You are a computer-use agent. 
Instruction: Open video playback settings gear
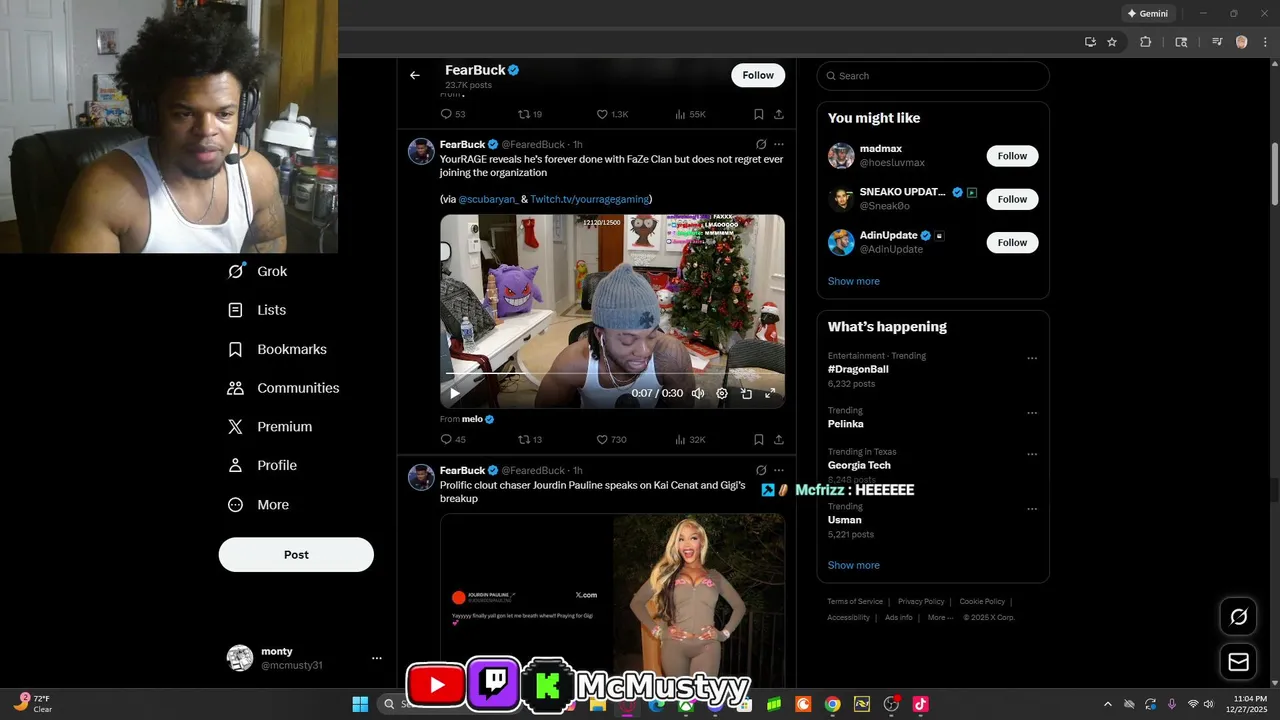[x=722, y=393]
